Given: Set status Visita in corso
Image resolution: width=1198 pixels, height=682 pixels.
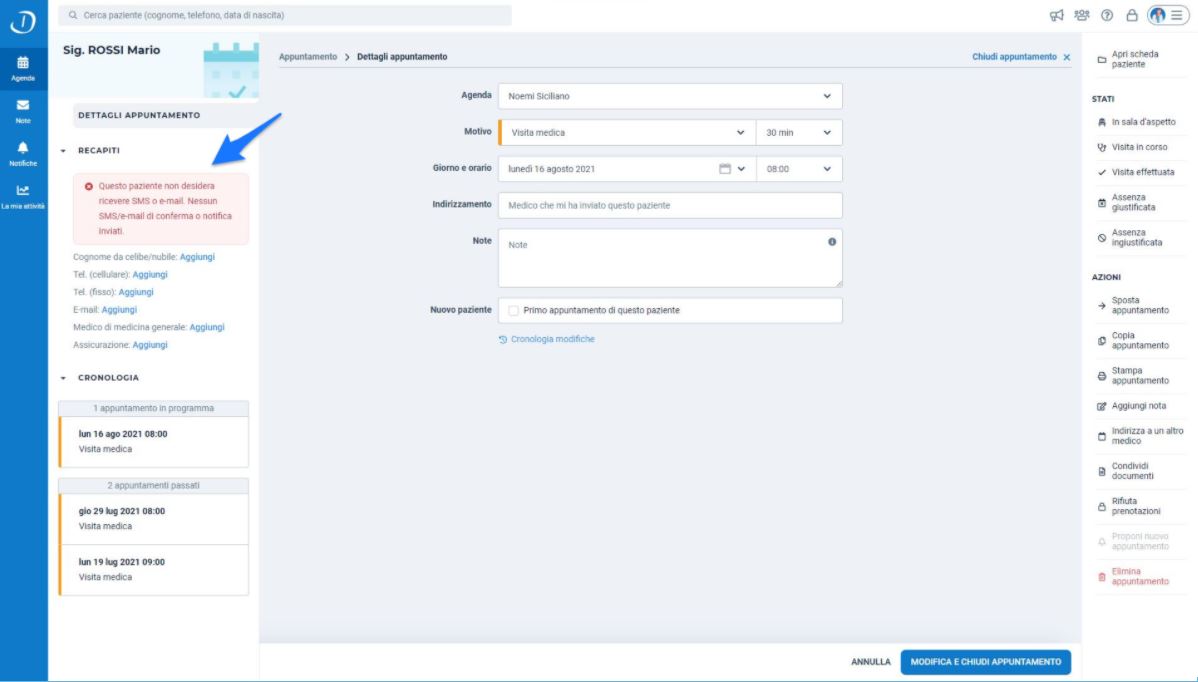Looking at the screenshot, I should (1134, 147).
